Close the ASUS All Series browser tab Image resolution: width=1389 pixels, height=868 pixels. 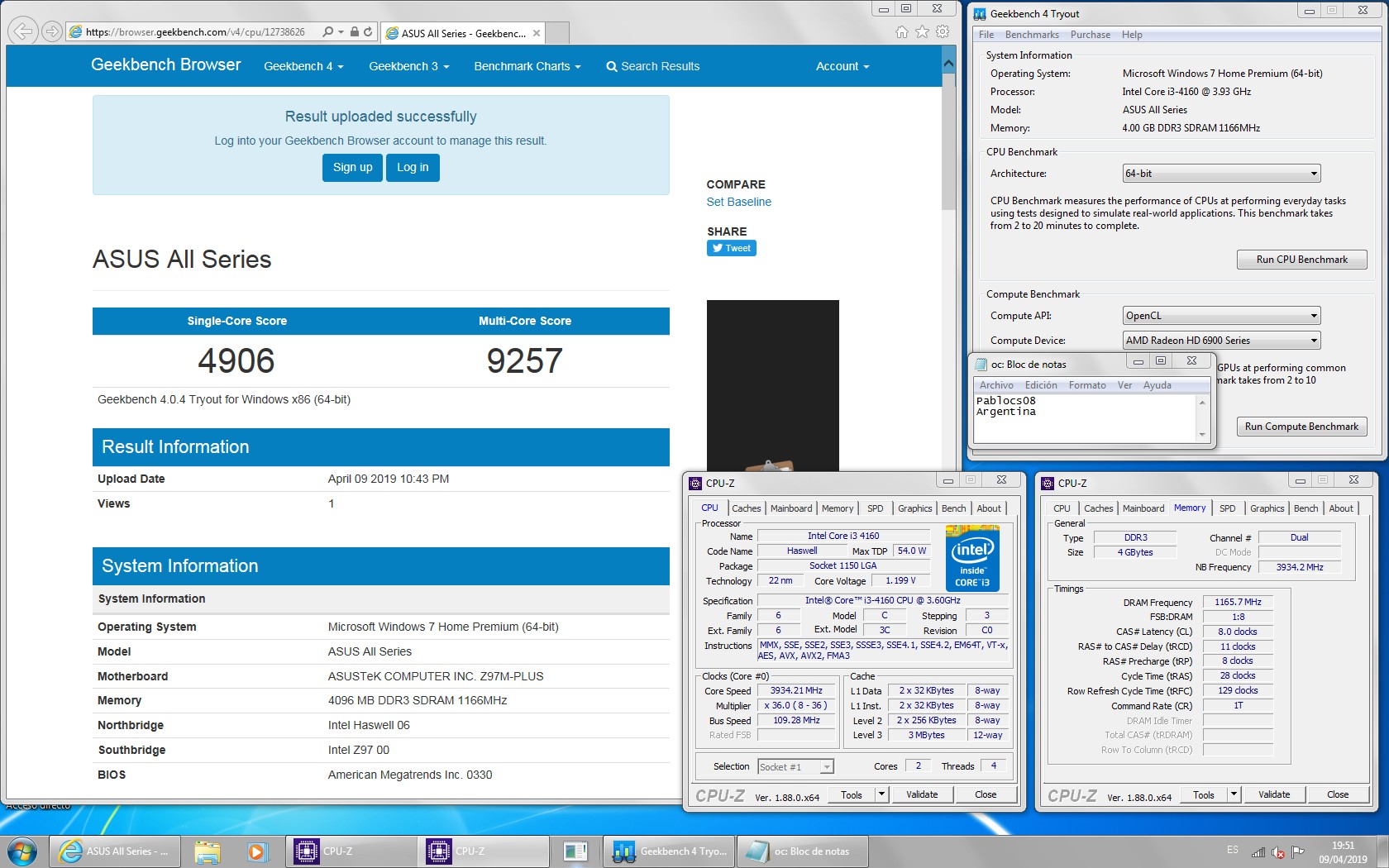point(537,33)
